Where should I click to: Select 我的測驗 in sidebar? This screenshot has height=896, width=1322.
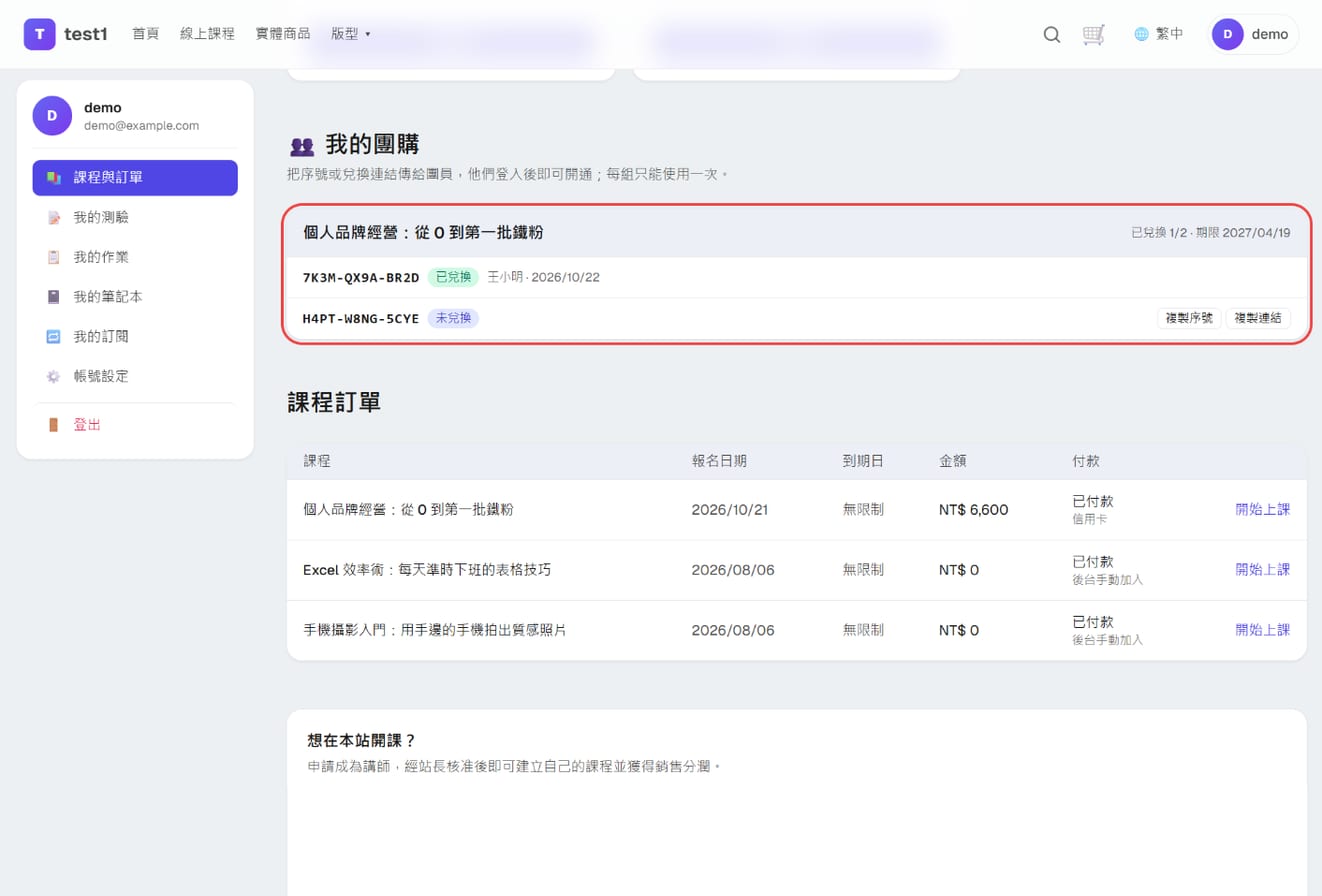coord(135,217)
